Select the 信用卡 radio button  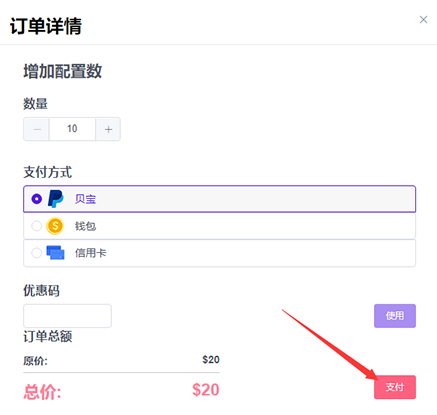pos(37,253)
